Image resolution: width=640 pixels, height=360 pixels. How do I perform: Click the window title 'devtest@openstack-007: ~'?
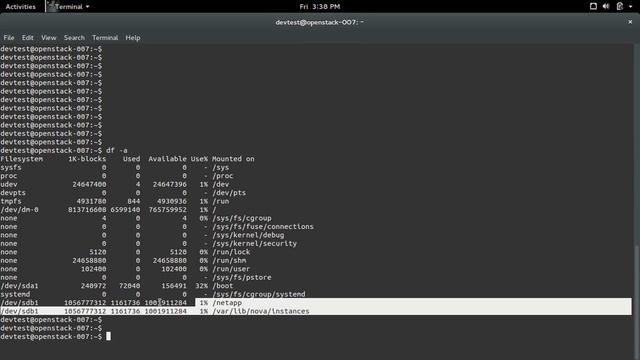[x=320, y=22]
